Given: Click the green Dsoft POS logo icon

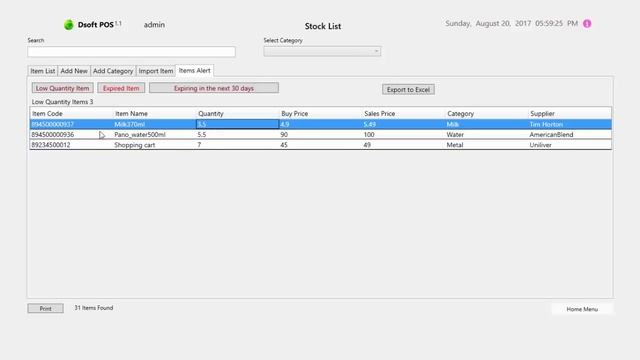Looking at the screenshot, I should pyautogui.click(x=69, y=25).
